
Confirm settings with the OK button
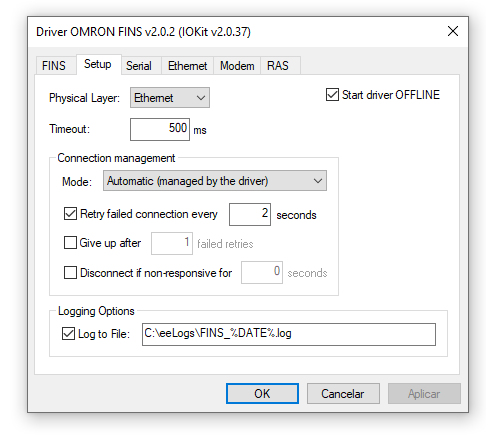click(x=262, y=394)
